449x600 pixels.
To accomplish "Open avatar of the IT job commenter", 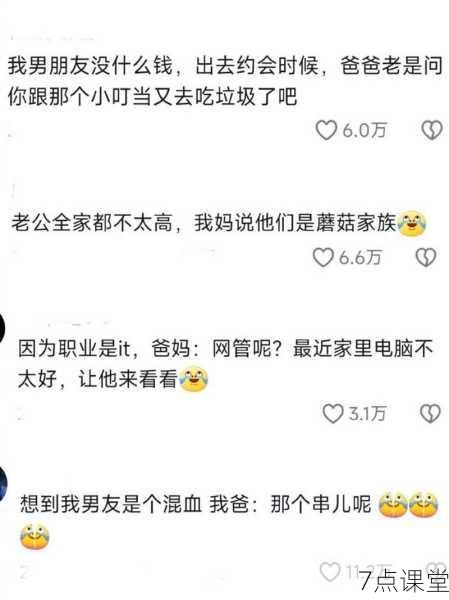I will (2, 328).
